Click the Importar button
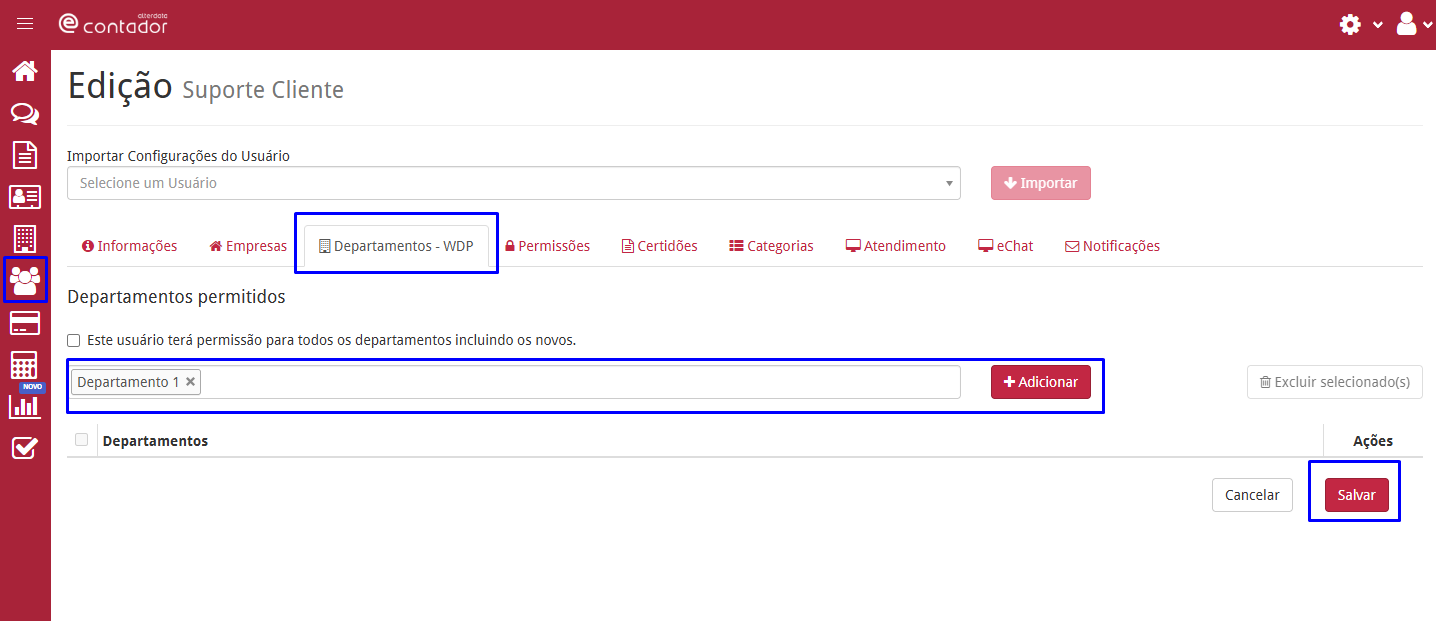 [x=1041, y=183]
